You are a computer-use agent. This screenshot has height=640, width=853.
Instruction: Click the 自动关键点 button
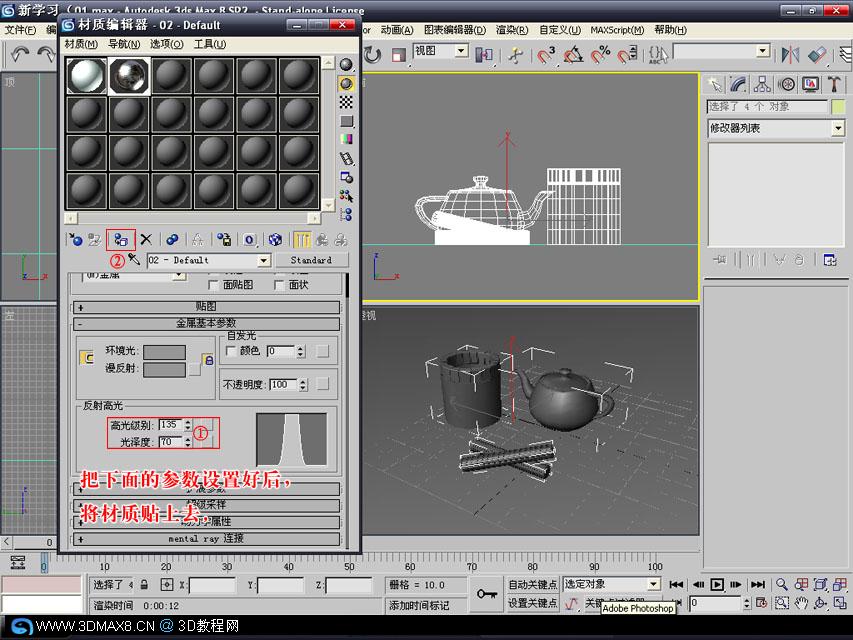pyautogui.click(x=533, y=584)
